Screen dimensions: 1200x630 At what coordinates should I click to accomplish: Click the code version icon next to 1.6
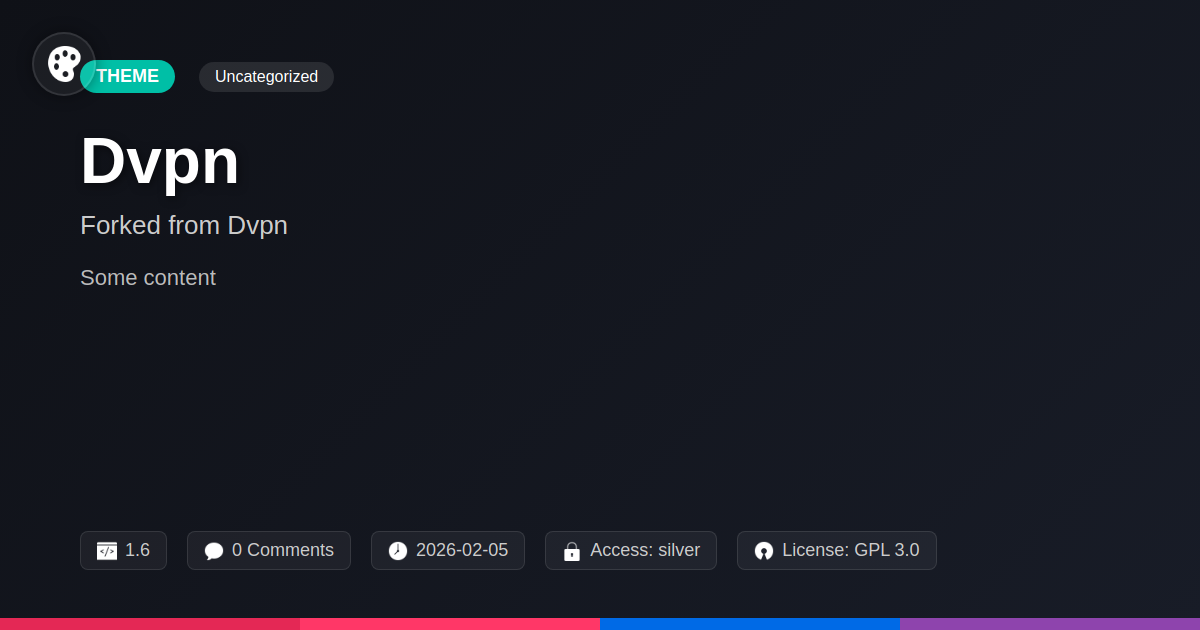pos(107,551)
